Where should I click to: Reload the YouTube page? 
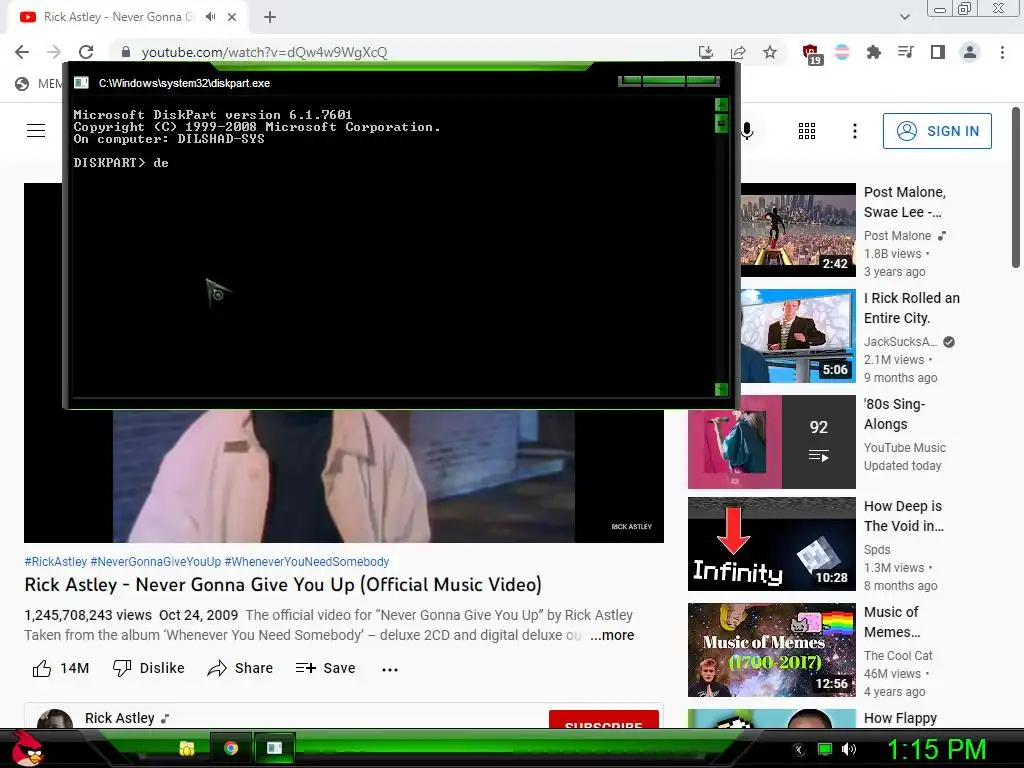(x=86, y=52)
